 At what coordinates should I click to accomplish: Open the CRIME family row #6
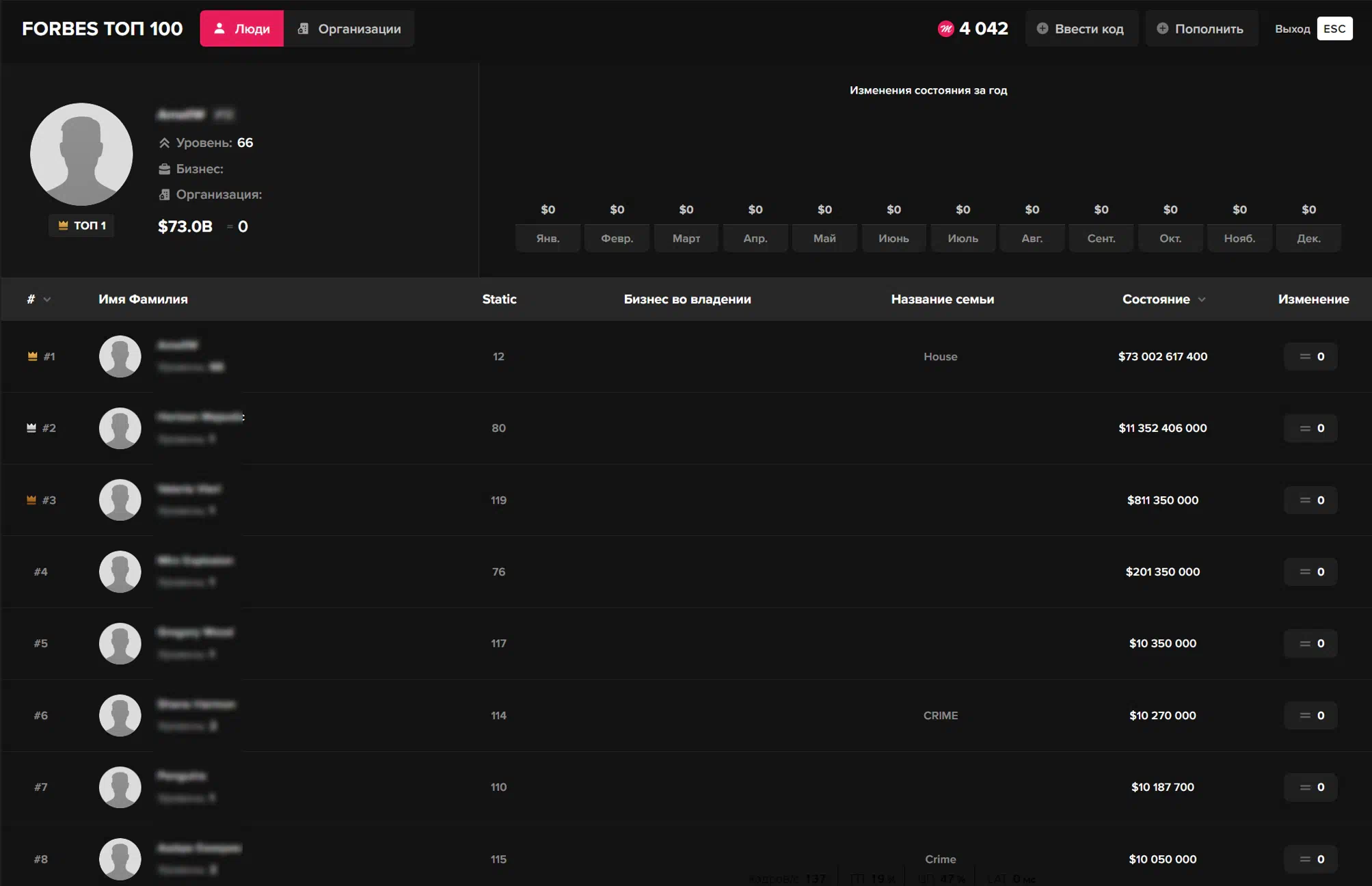coord(940,715)
